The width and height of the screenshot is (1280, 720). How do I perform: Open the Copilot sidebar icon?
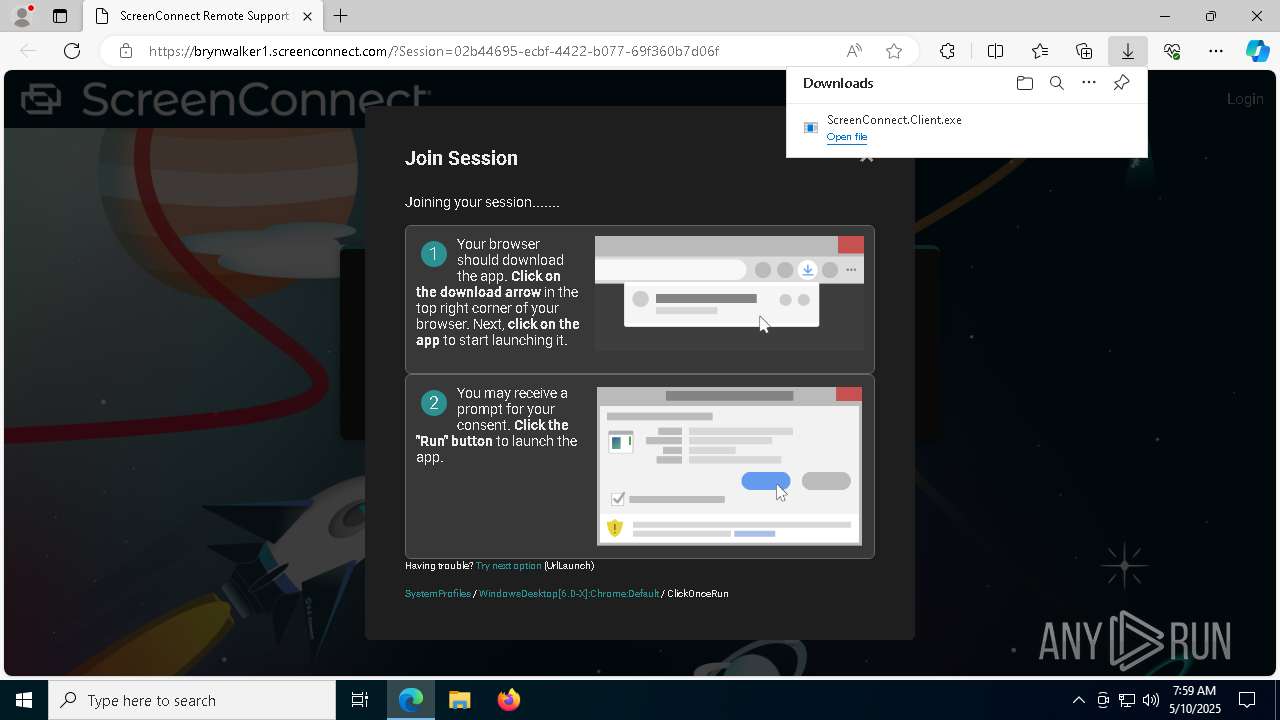1258,51
